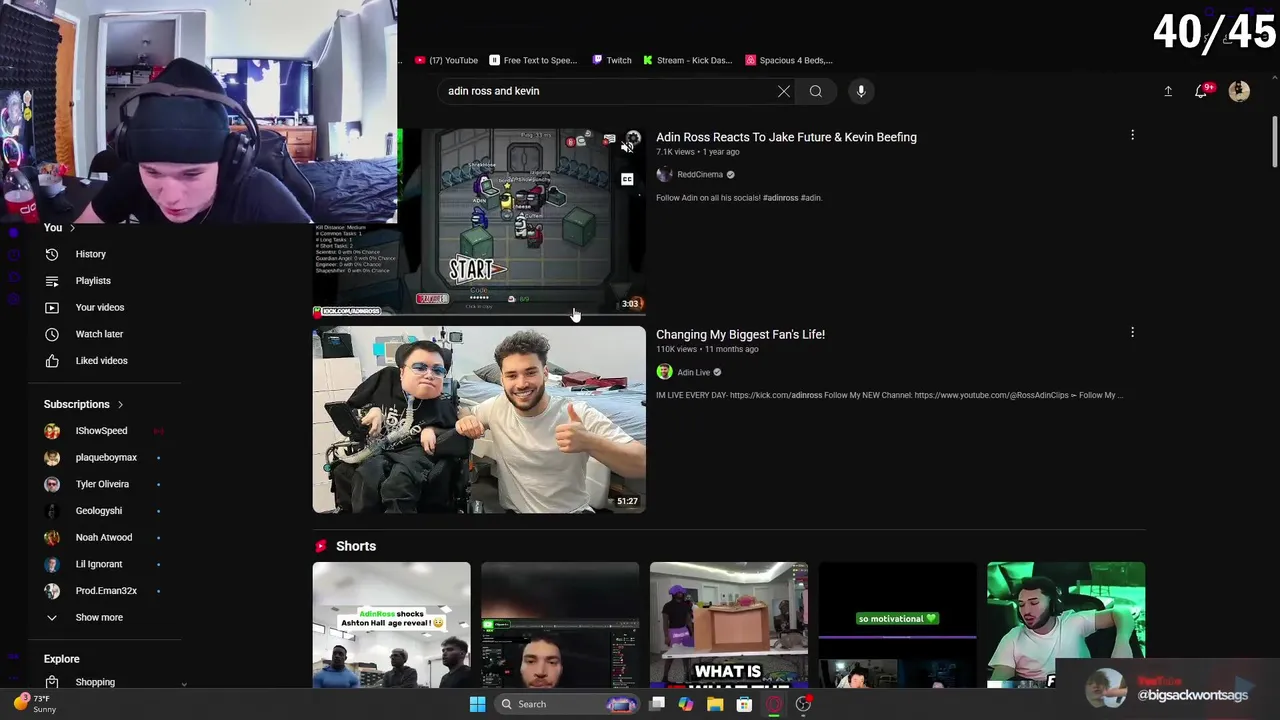Open the notifications bell
1280x720 pixels.
1201,91
